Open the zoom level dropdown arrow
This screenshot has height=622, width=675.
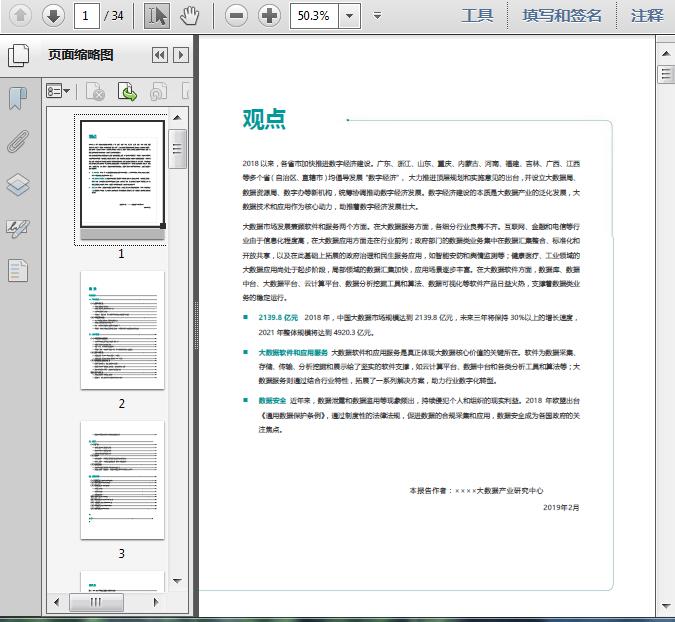pyautogui.click(x=350, y=16)
